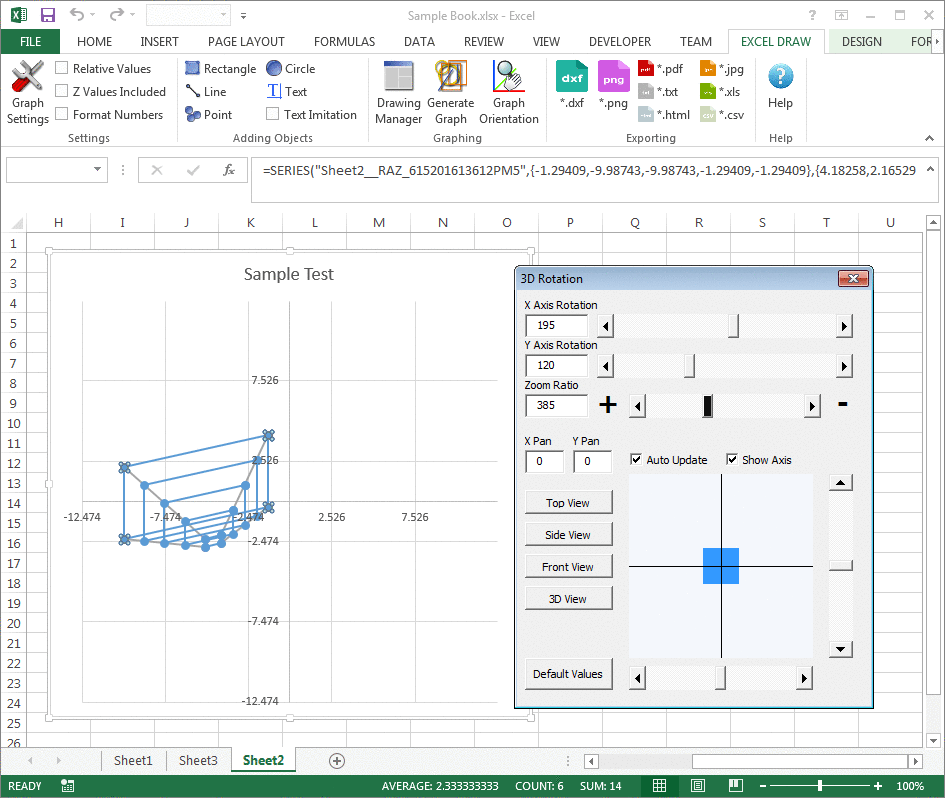The height and width of the screenshot is (798, 945).
Task: Open Graph Settings tool
Action: [28, 92]
